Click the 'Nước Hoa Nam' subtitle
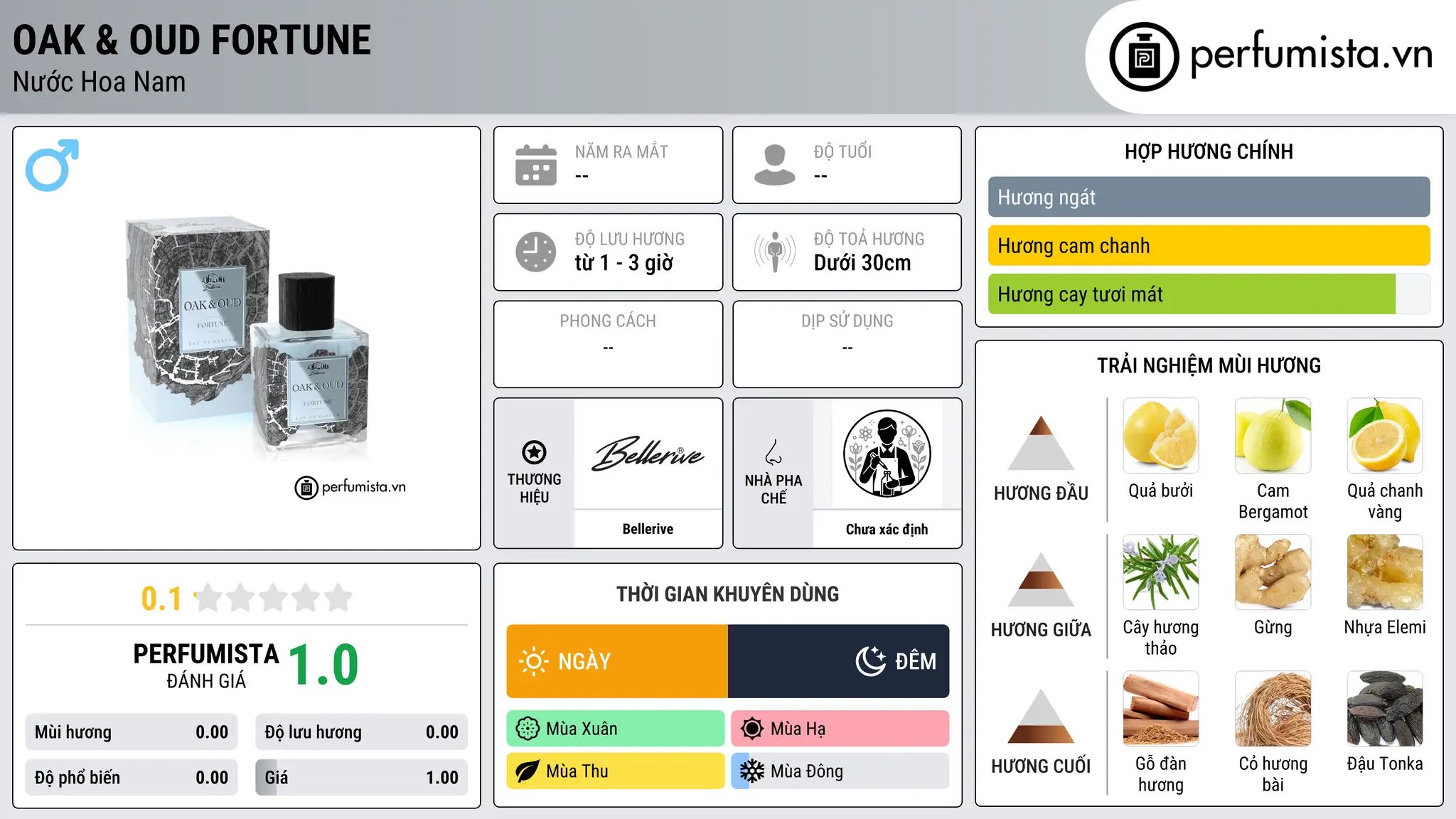The height and width of the screenshot is (819, 1456). [100, 82]
